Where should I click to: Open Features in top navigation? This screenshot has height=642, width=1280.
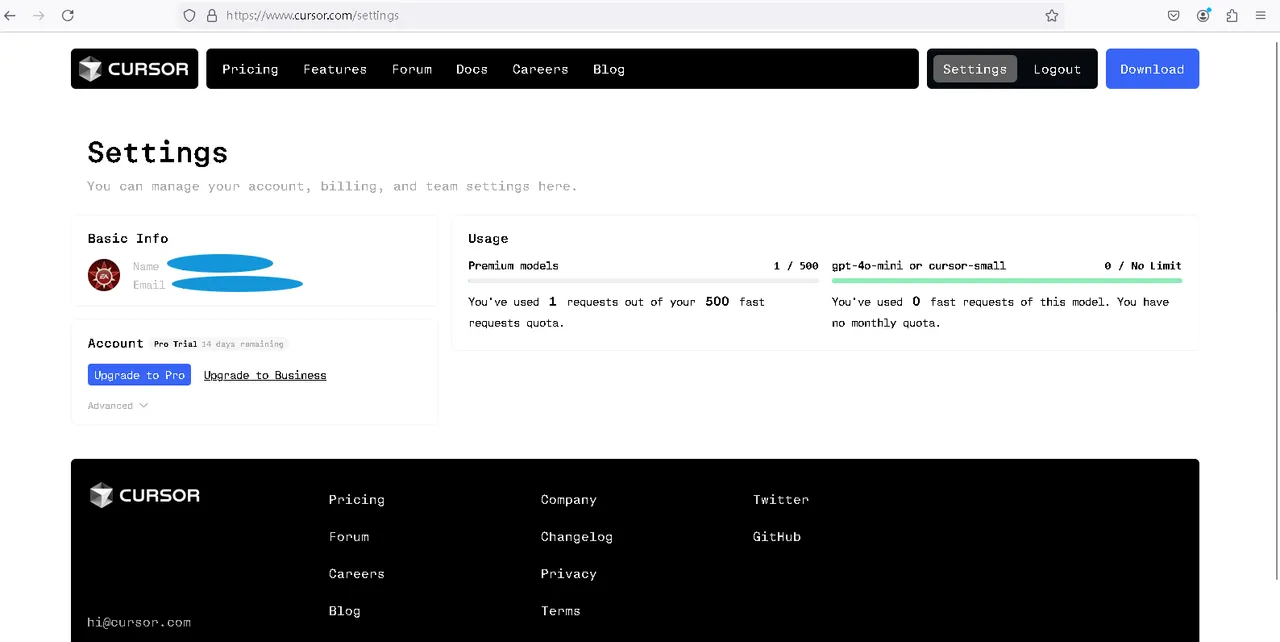335,69
